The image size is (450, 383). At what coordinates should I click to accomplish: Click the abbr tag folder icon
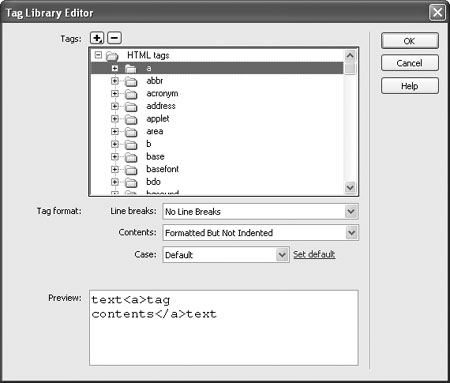coord(131,81)
